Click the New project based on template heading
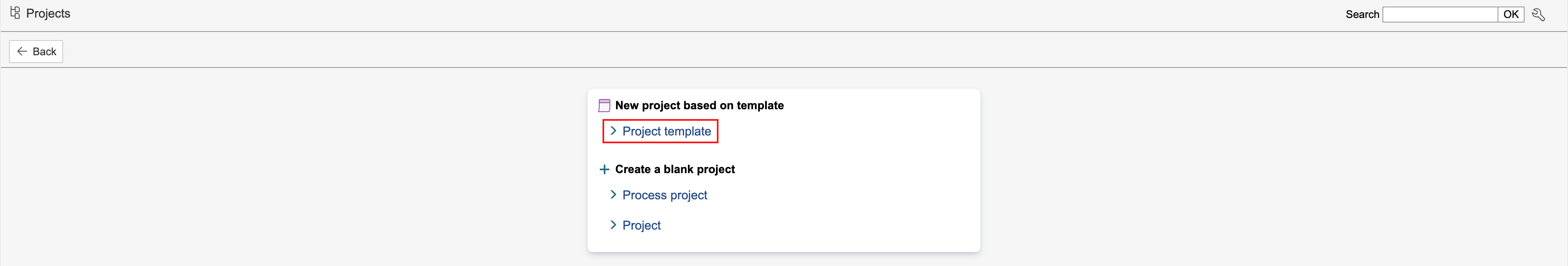The width and height of the screenshot is (1568, 266). (699, 105)
